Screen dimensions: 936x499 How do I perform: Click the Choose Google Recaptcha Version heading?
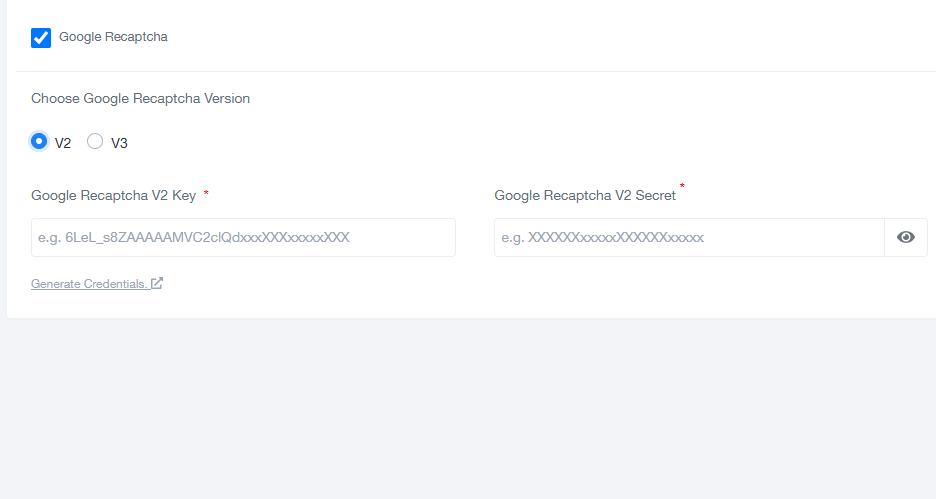[140, 98]
